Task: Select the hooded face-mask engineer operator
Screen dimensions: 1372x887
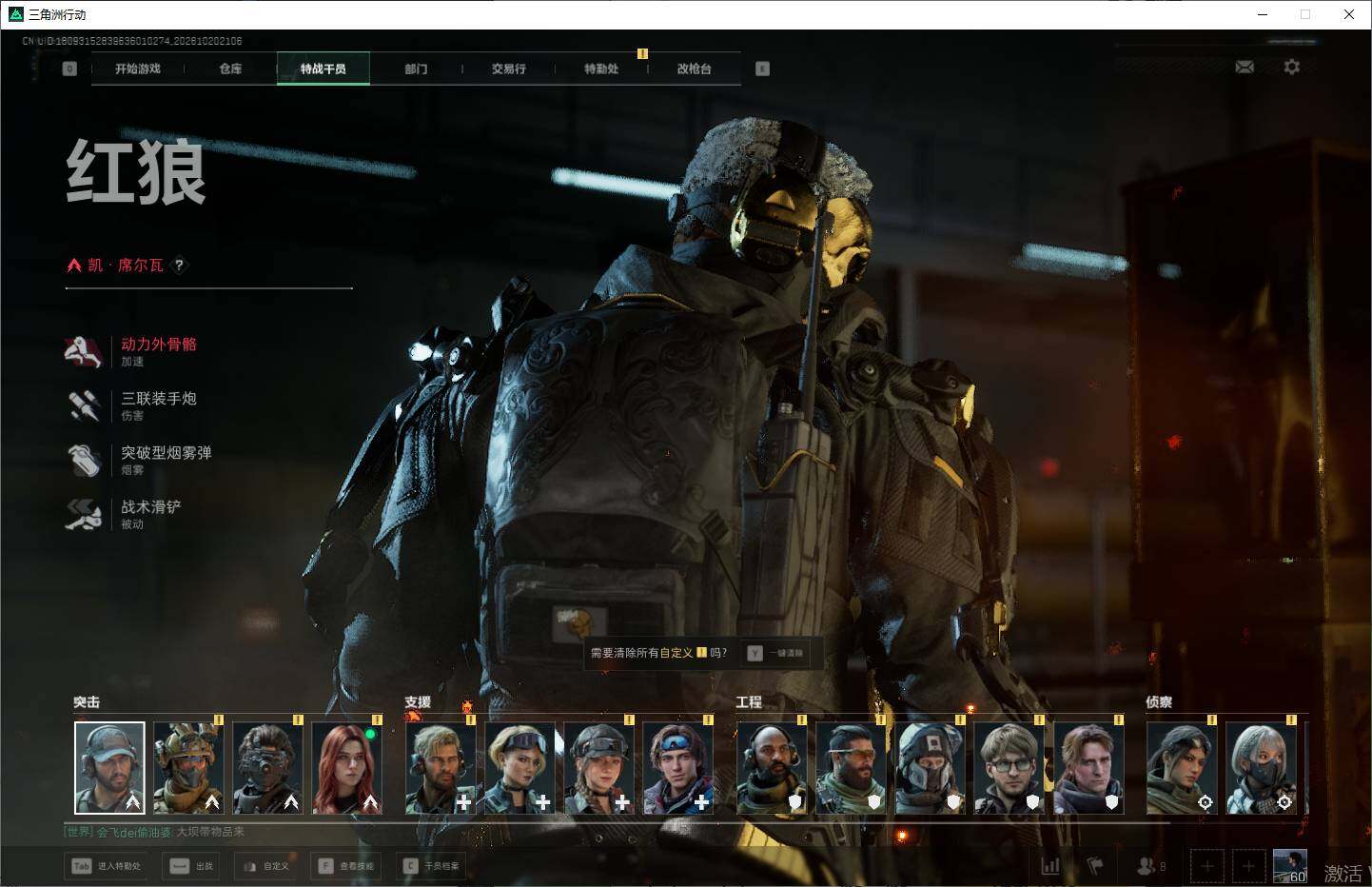Action: pos(931,768)
